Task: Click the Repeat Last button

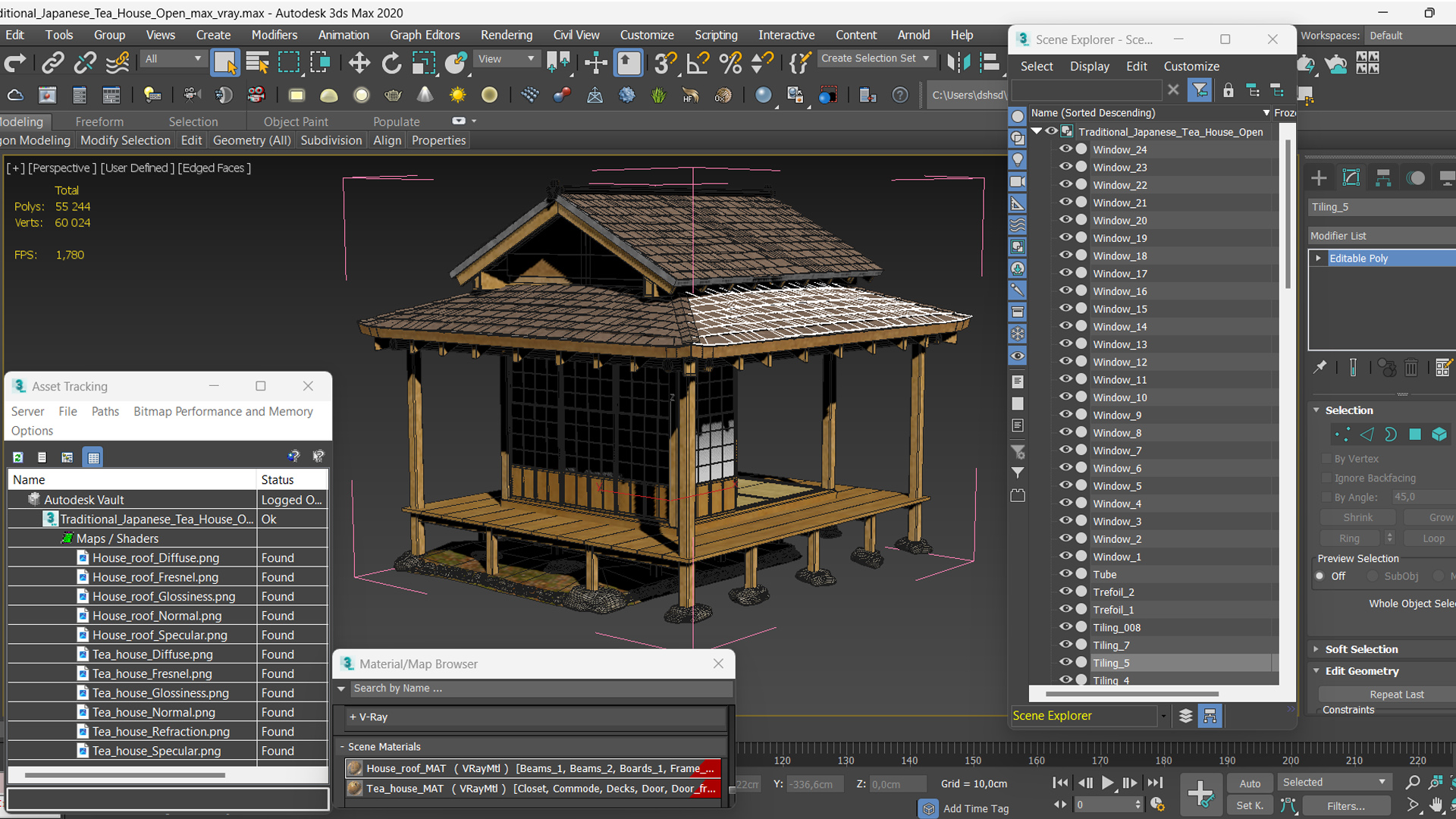Action: click(x=1396, y=695)
